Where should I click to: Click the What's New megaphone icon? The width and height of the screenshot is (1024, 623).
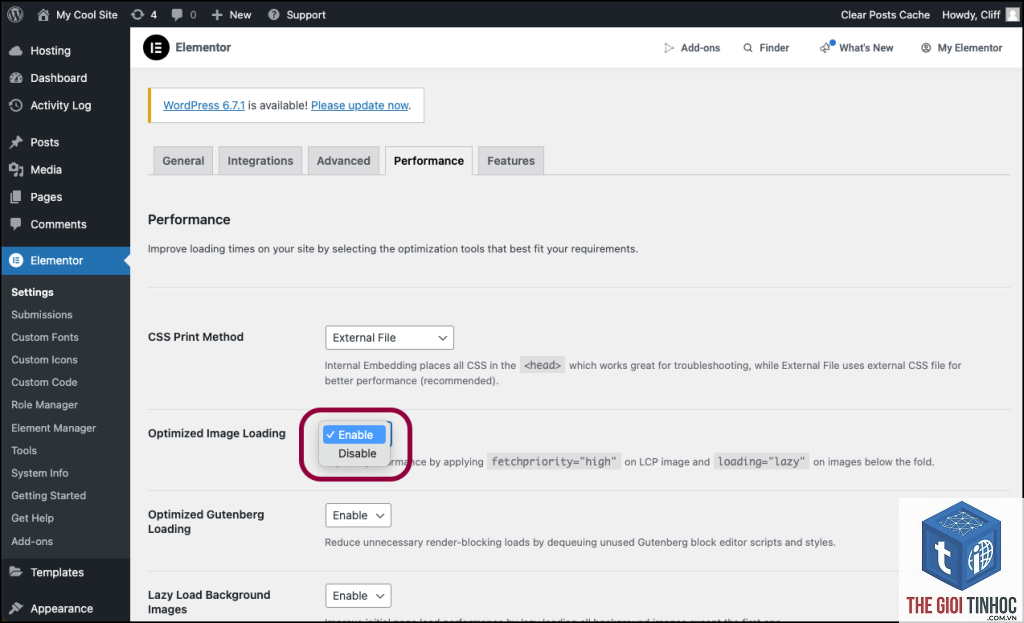tap(827, 47)
